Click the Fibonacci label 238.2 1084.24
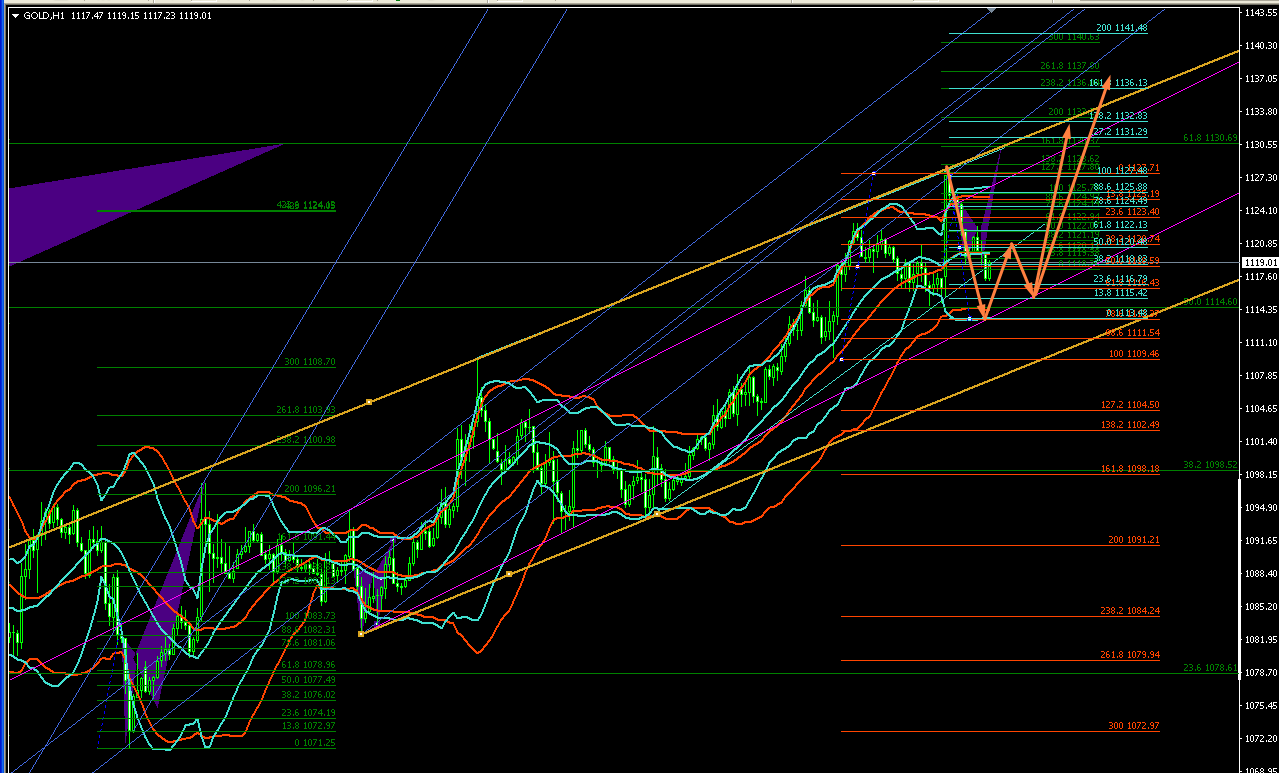The height and width of the screenshot is (773, 1279). pos(1130,610)
